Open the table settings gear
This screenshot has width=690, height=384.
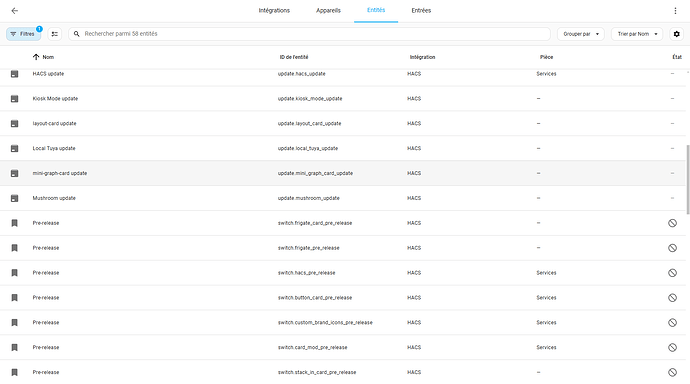(x=676, y=34)
